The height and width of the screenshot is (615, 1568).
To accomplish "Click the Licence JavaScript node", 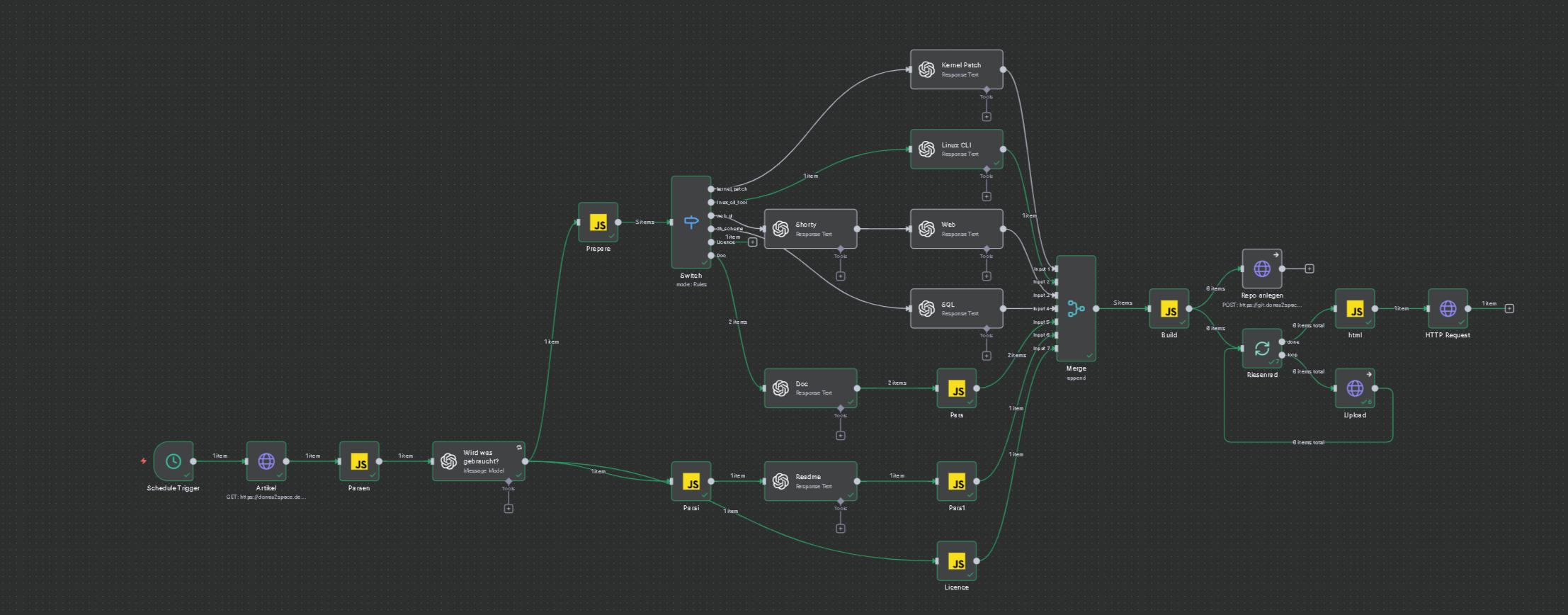I will 956,561.
